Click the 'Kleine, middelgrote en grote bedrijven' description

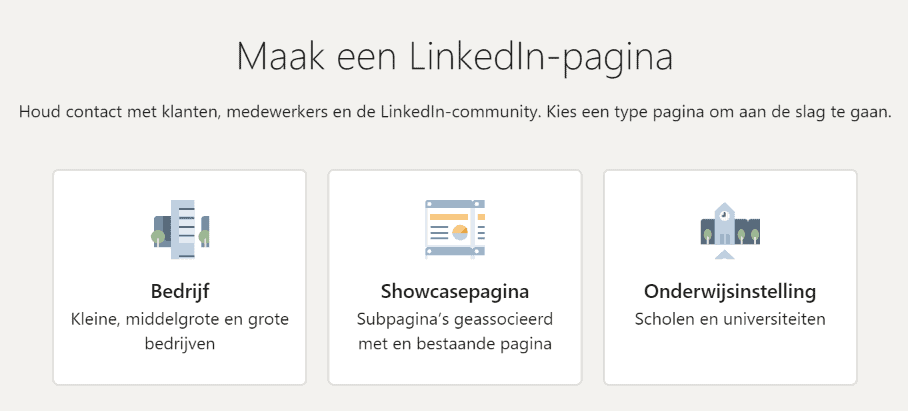179,332
